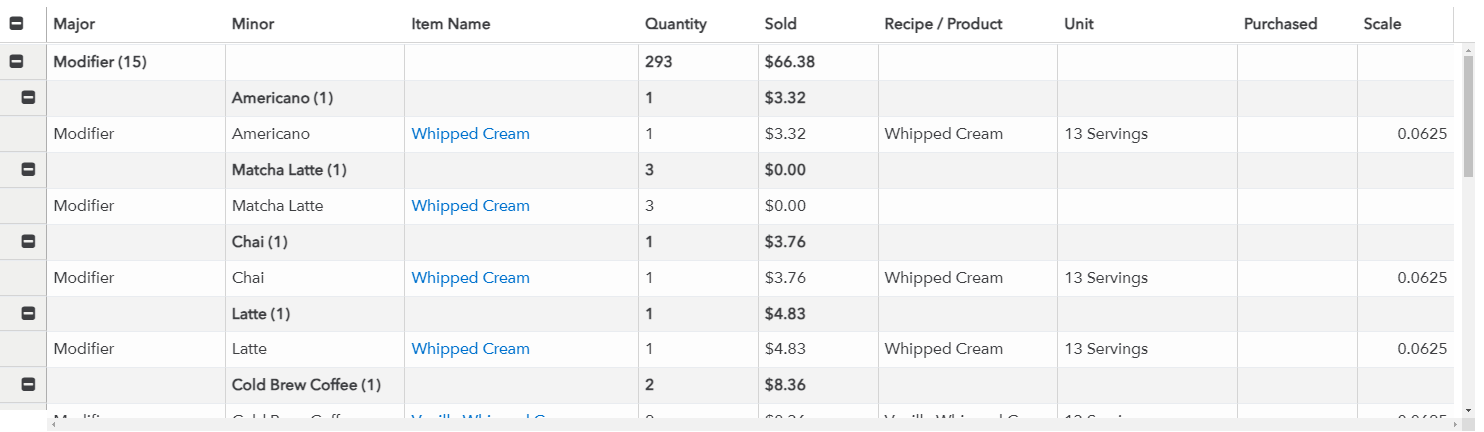Collapse the Modifier (15) group
This screenshot has height=432, width=1484.
(x=16, y=62)
